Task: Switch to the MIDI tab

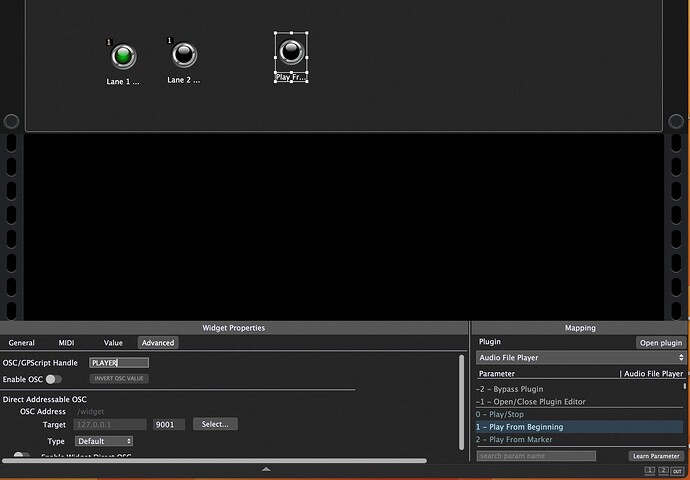Action: (66, 343)
